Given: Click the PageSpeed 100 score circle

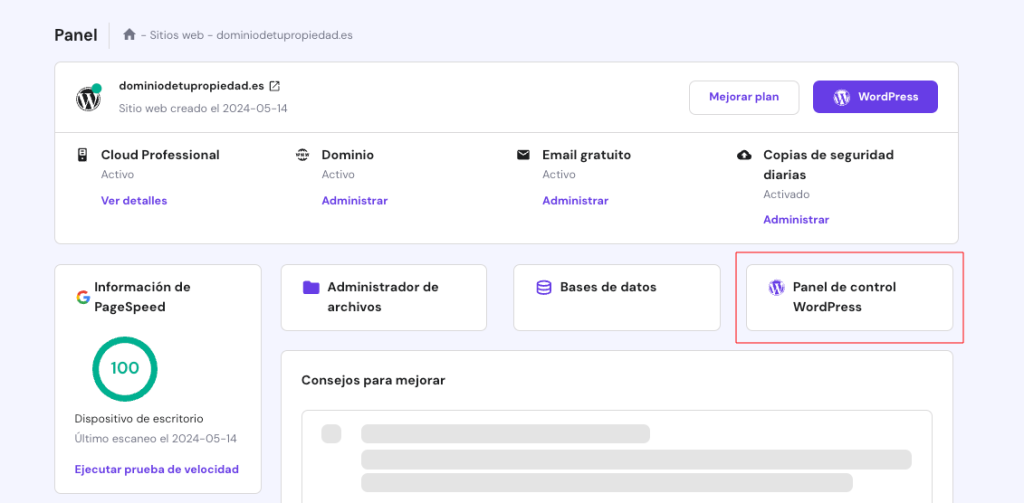Looking at the screenshot, I should click(125, 368).
